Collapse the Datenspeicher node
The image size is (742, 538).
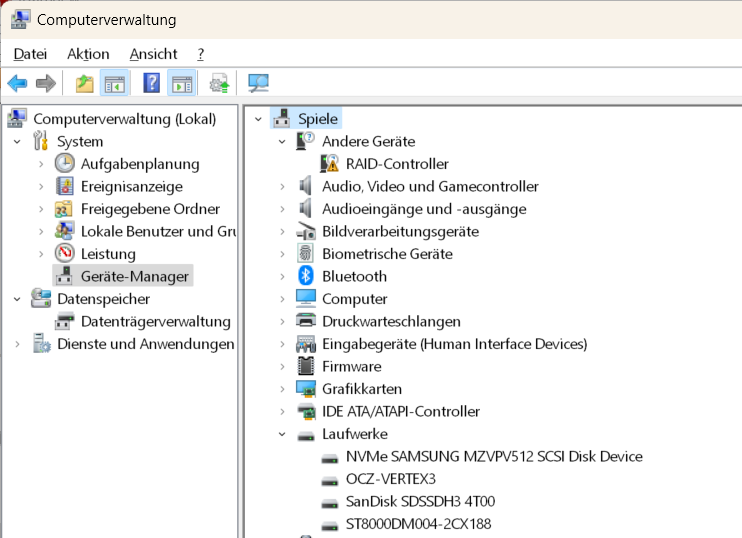pos(18,299)
